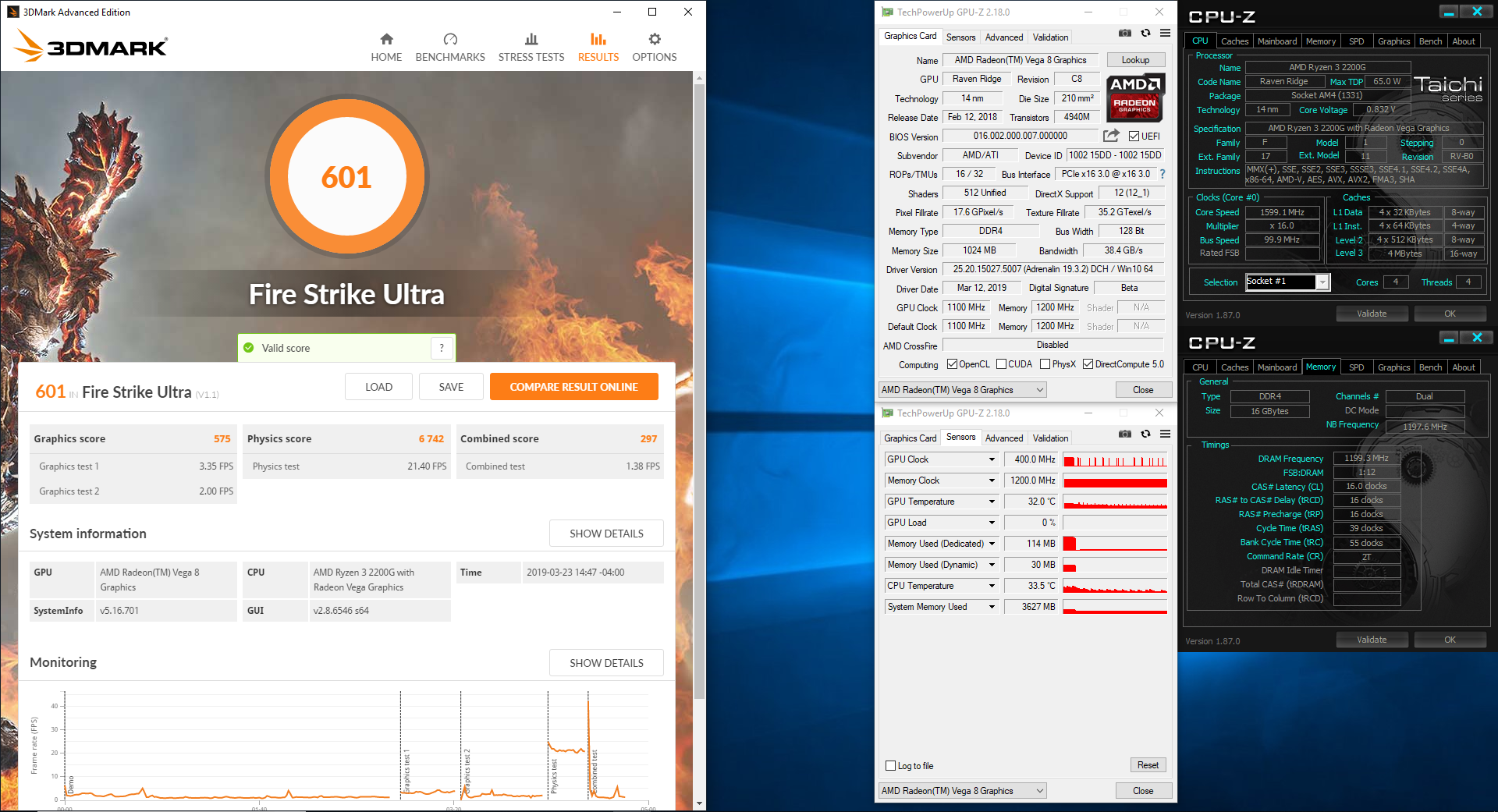
Task: Open the 3DMark Home icon
Action: point(386,39)
